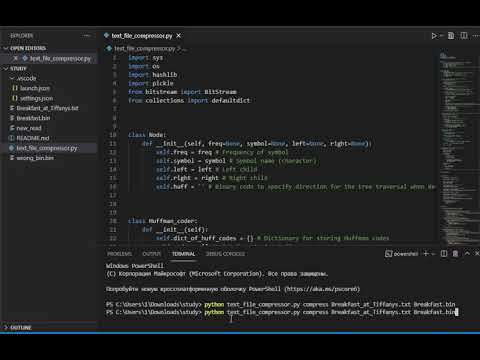Open run options dropdown beside play button

coord(441,36)
